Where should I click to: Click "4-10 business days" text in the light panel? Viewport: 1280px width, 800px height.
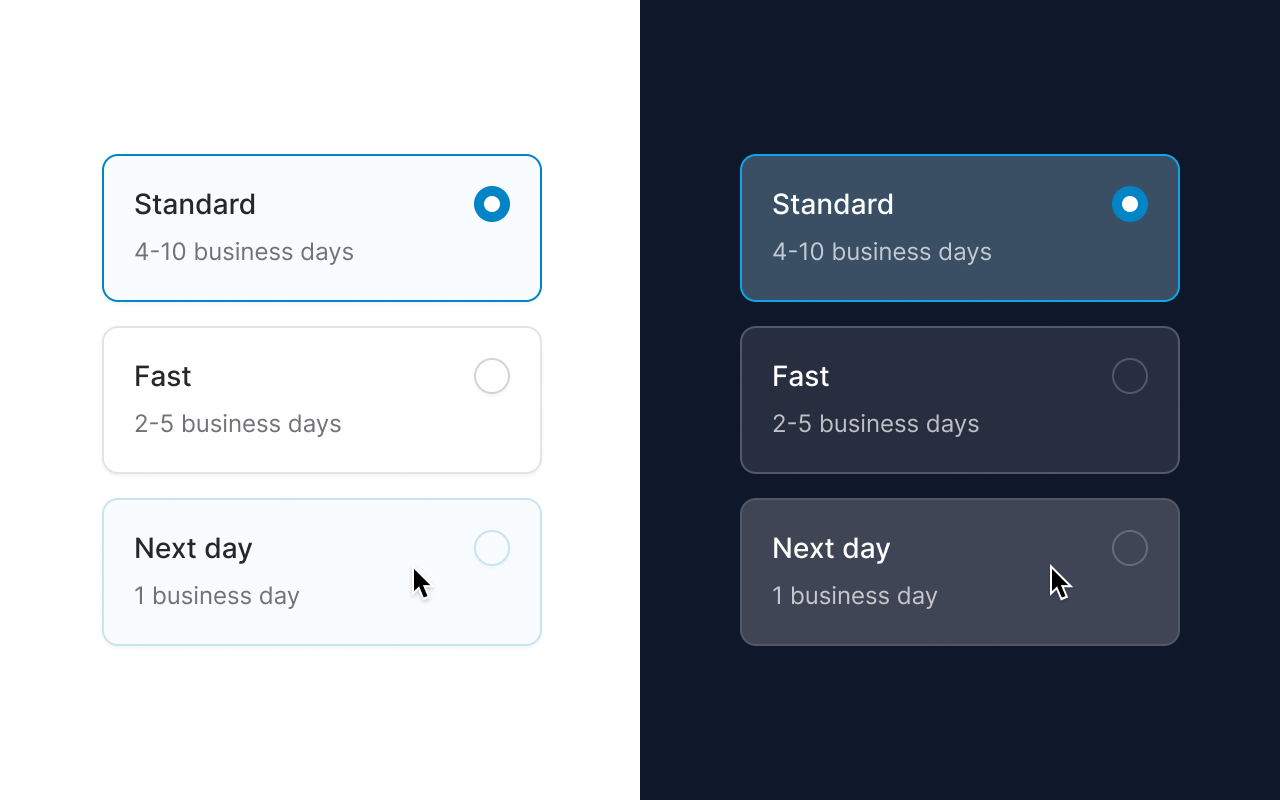coord(244,252)
